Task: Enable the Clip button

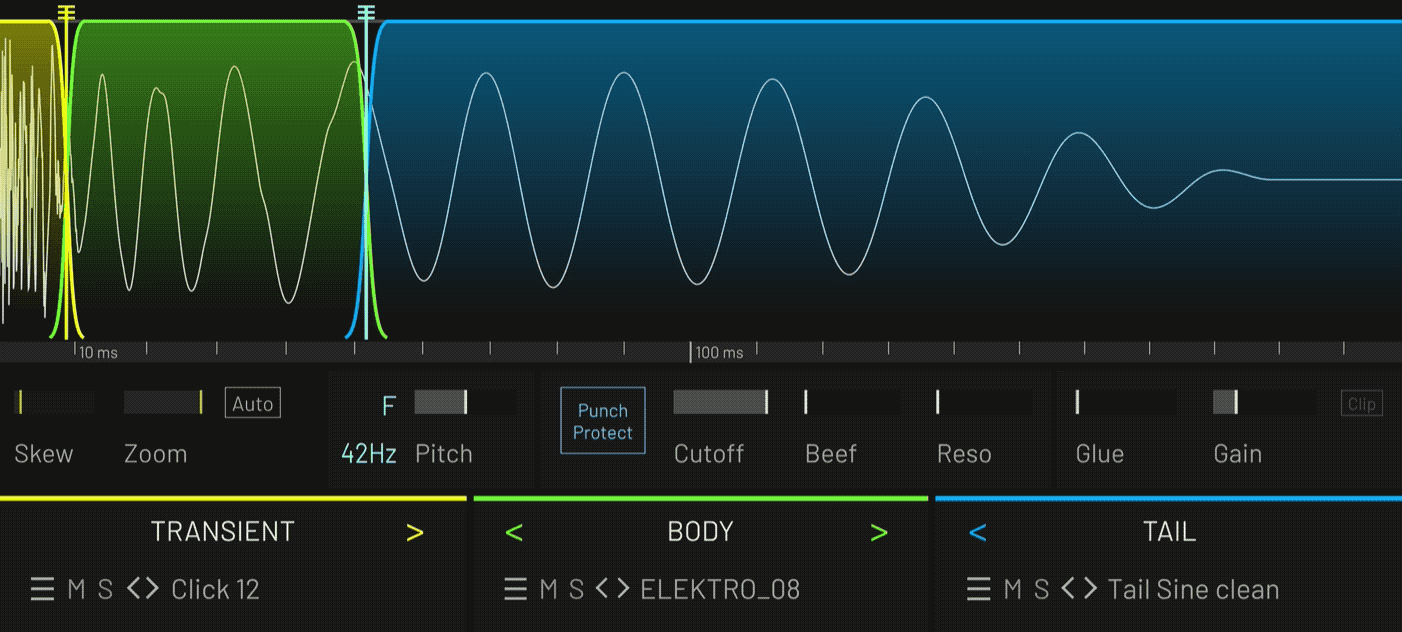Action: [1361, 404]
